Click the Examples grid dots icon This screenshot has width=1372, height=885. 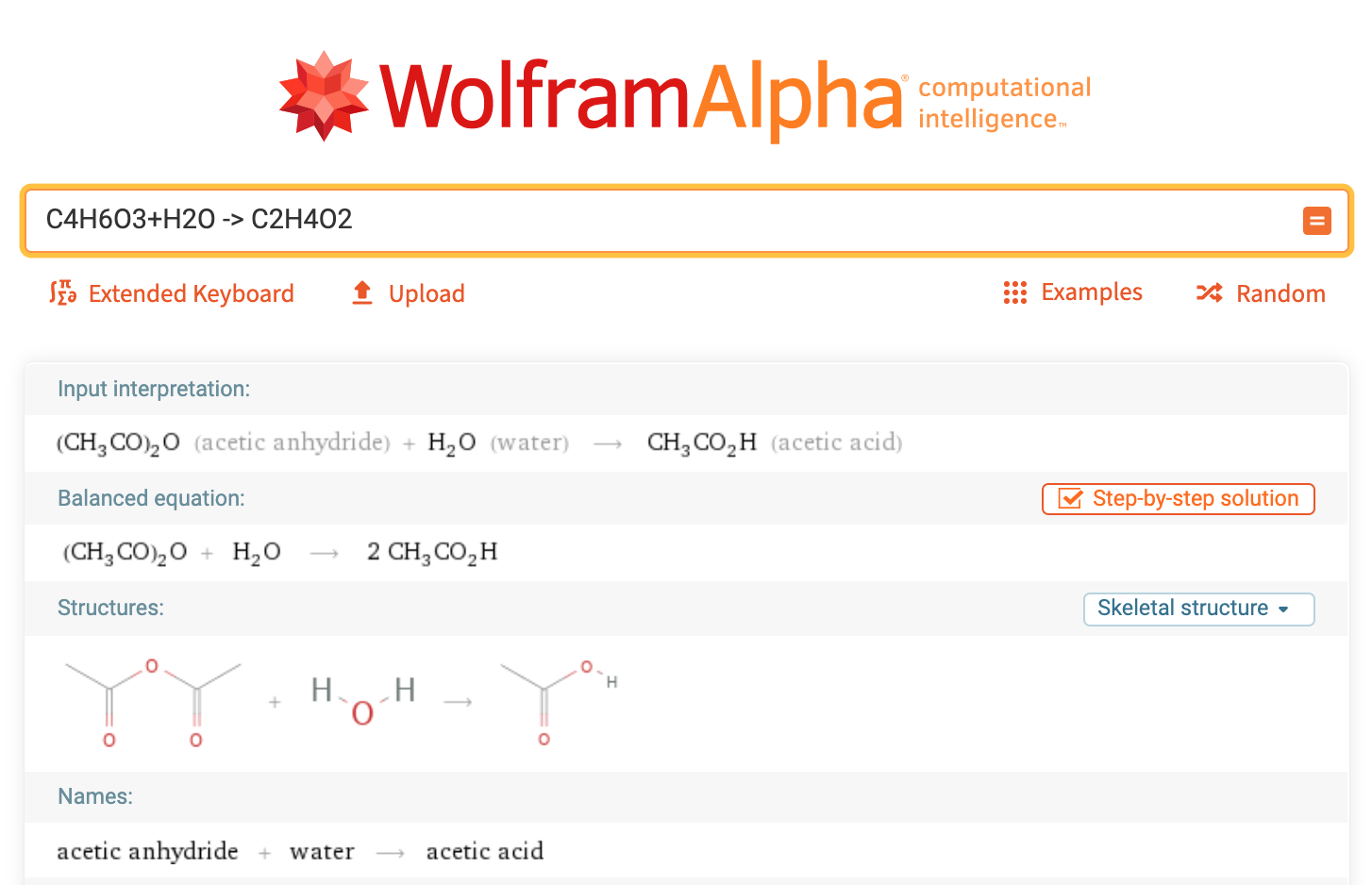[x=1014, y=293]
